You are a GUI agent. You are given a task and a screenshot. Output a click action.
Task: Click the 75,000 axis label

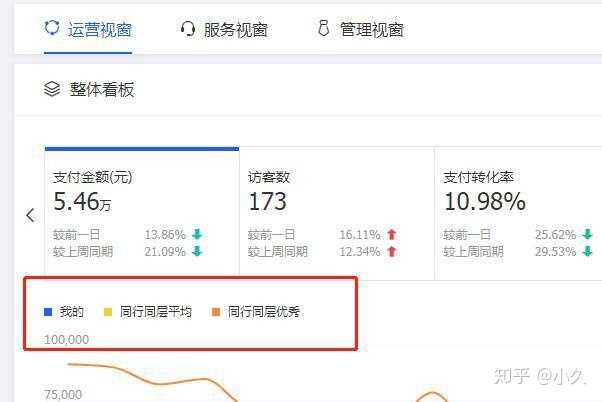coord(63,395)
